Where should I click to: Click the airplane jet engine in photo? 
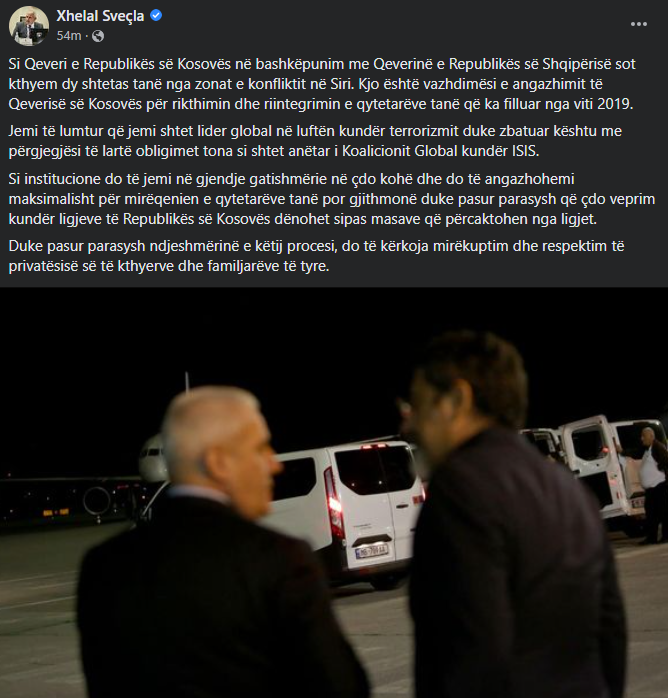click(97, 501)
